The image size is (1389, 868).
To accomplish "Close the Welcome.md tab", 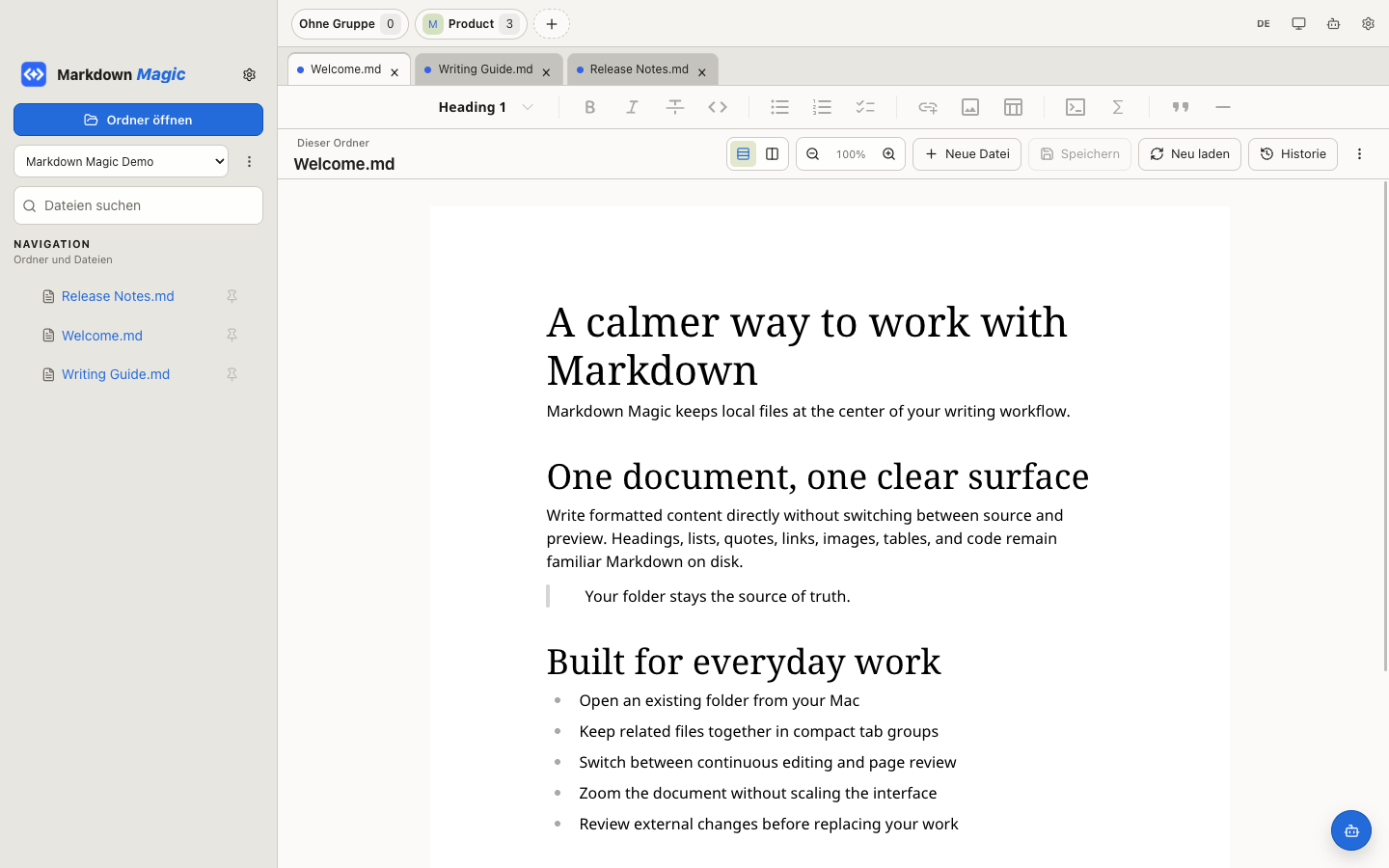I will (395, 72).
